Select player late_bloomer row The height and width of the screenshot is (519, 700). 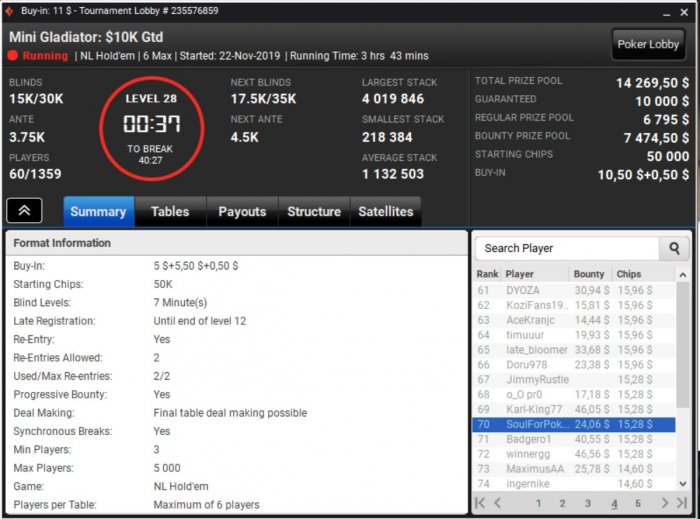coord(574,350)
